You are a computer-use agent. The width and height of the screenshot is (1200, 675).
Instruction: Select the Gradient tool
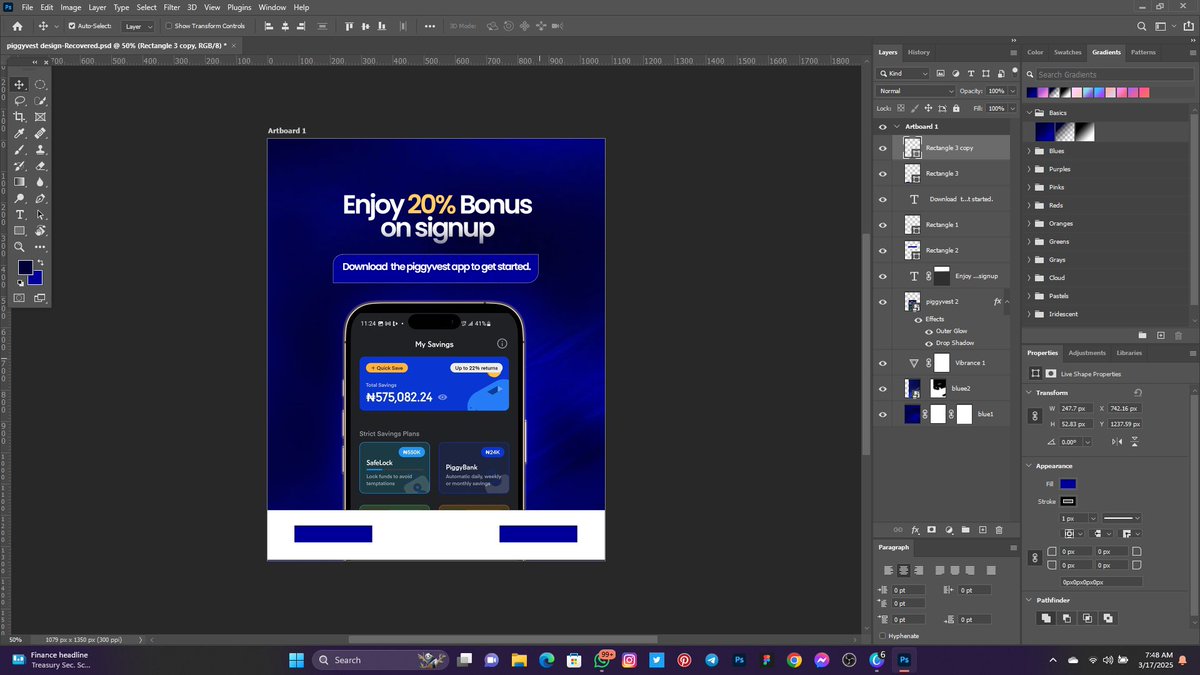point(20,182)
